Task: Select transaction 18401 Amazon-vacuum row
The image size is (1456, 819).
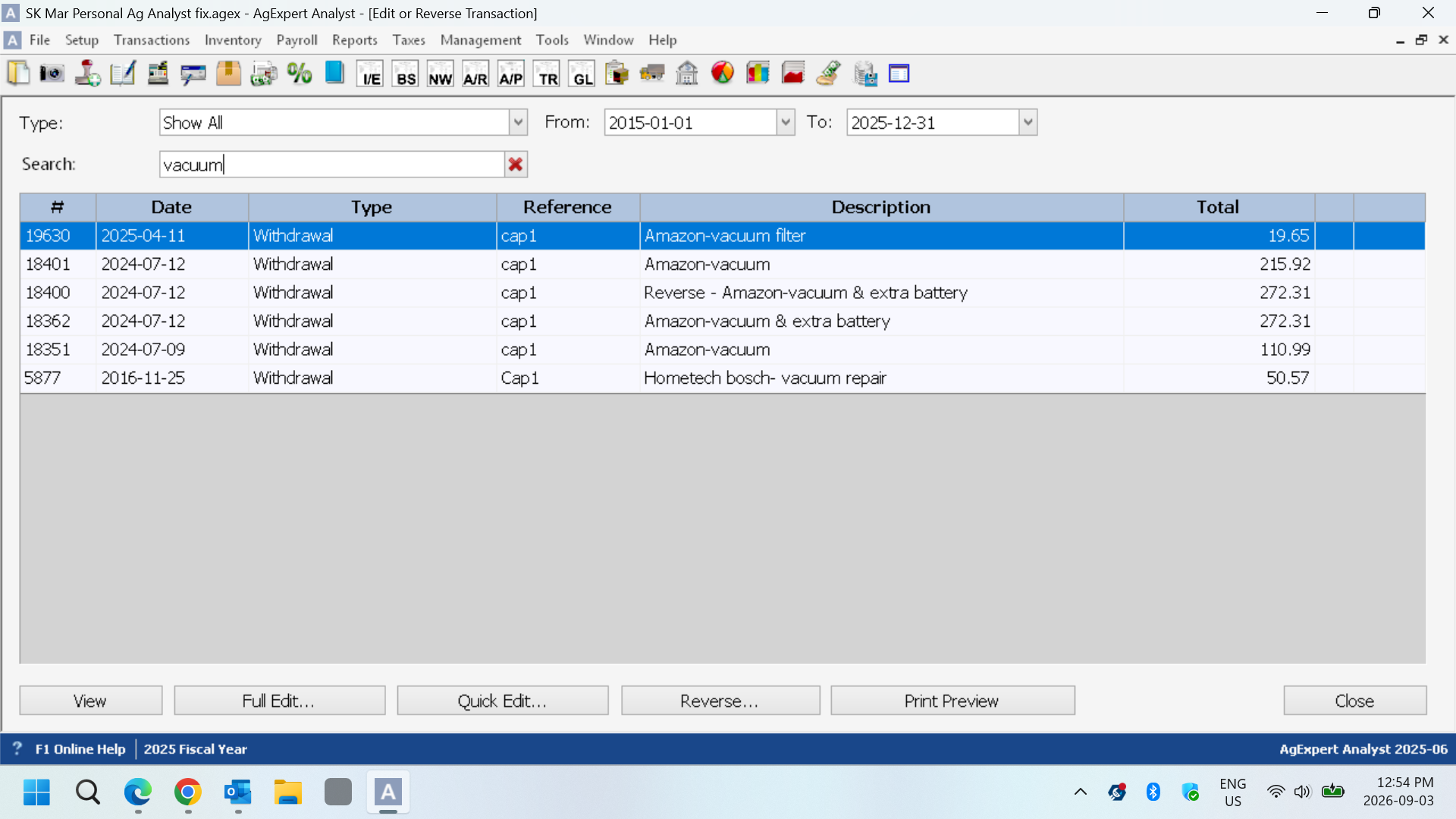Action: (x=722, y=264)
